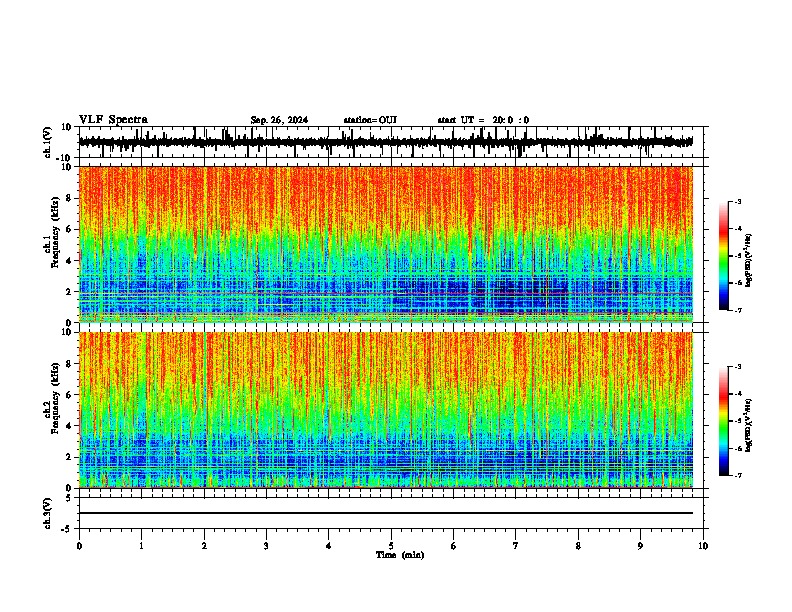This screenshot has width=792, height=612.
Task: Click the time axis tick label "5"
Action: 391,546
